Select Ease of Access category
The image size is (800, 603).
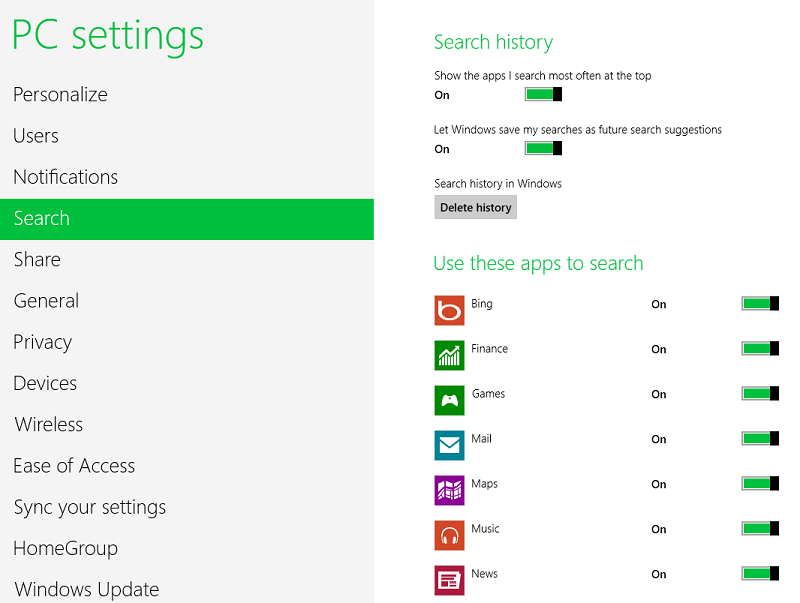pyautogui.click(x=187, y=466)
